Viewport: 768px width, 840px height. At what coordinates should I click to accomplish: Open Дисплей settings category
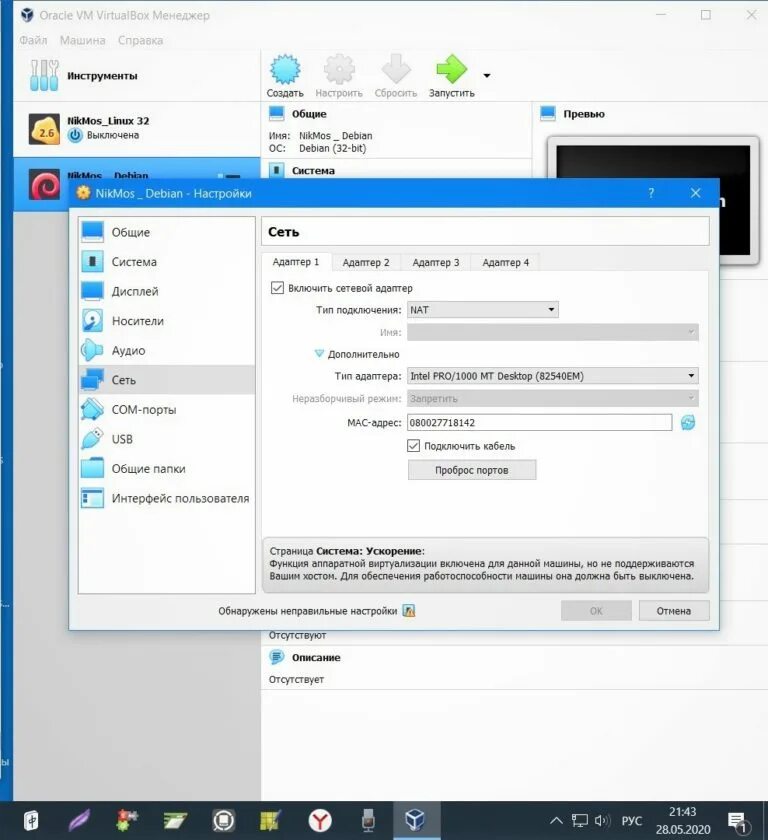click(167, 291)
